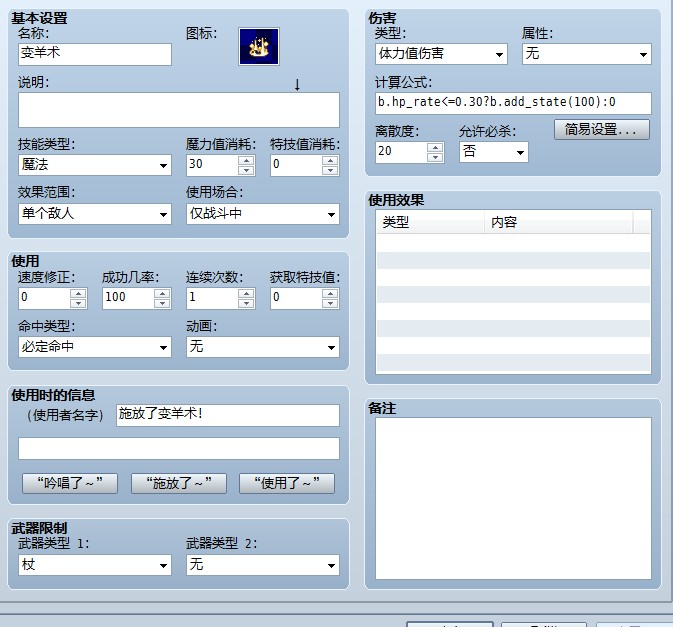Increase 特技值消耗 with up arrow
This screenshot has width=673, height=627.
pyautogui.click(x=330, y=160)
